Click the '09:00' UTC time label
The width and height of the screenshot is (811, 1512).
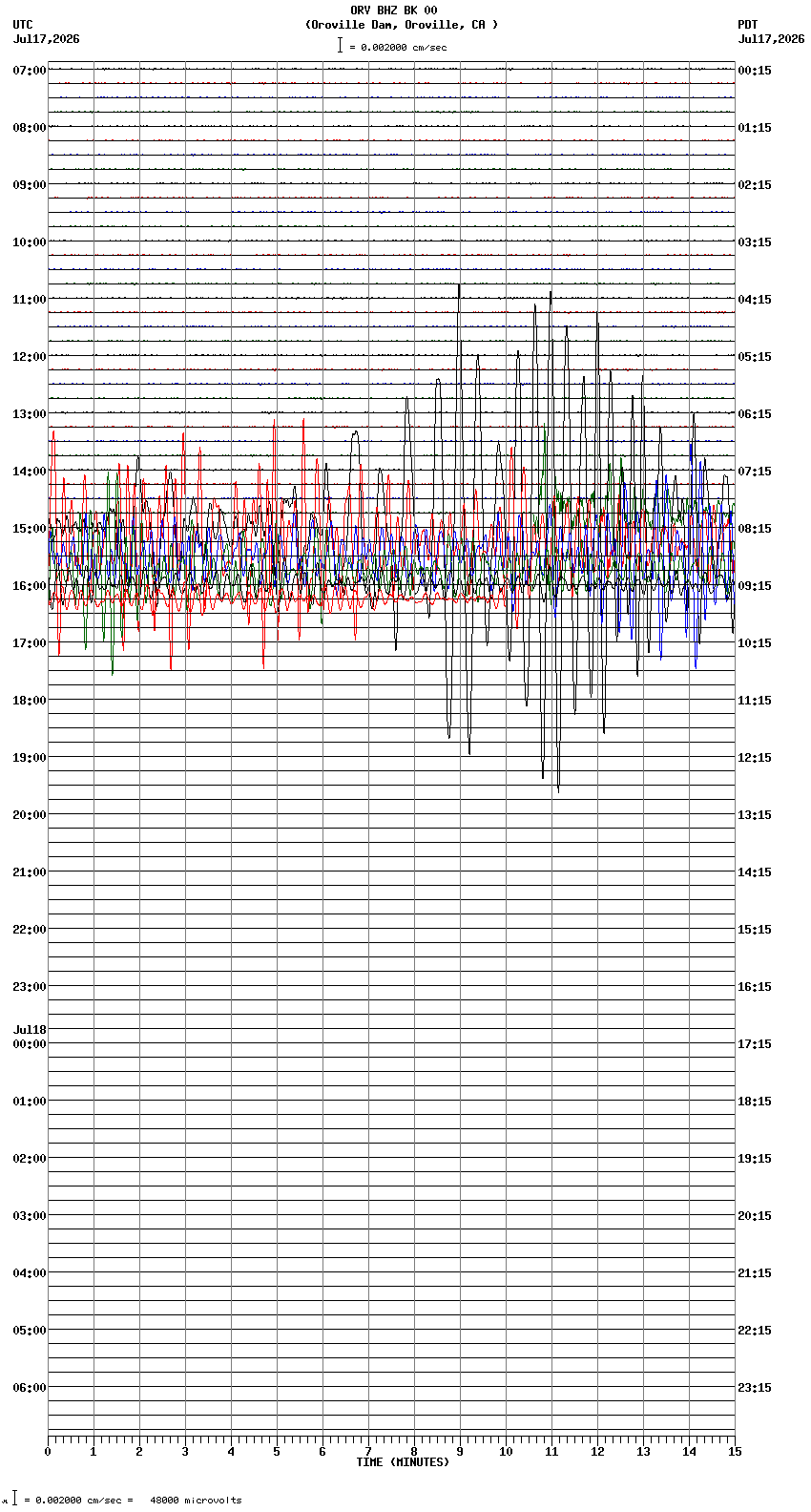click(x=30, y=185)
